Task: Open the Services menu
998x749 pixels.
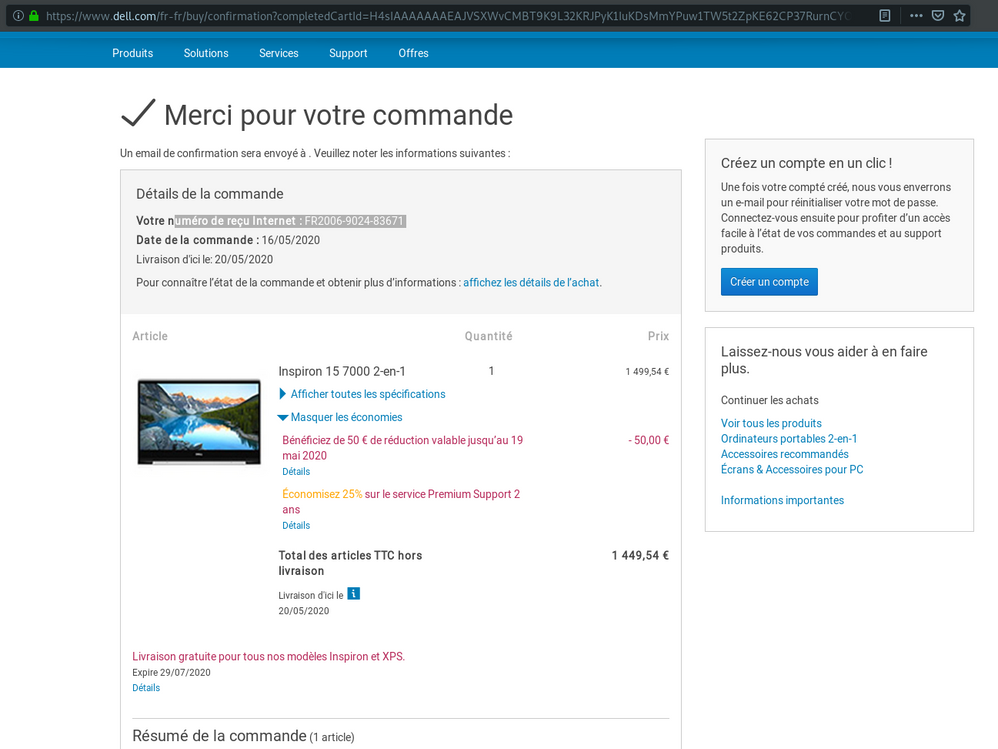Action: [x=279, y=53]
